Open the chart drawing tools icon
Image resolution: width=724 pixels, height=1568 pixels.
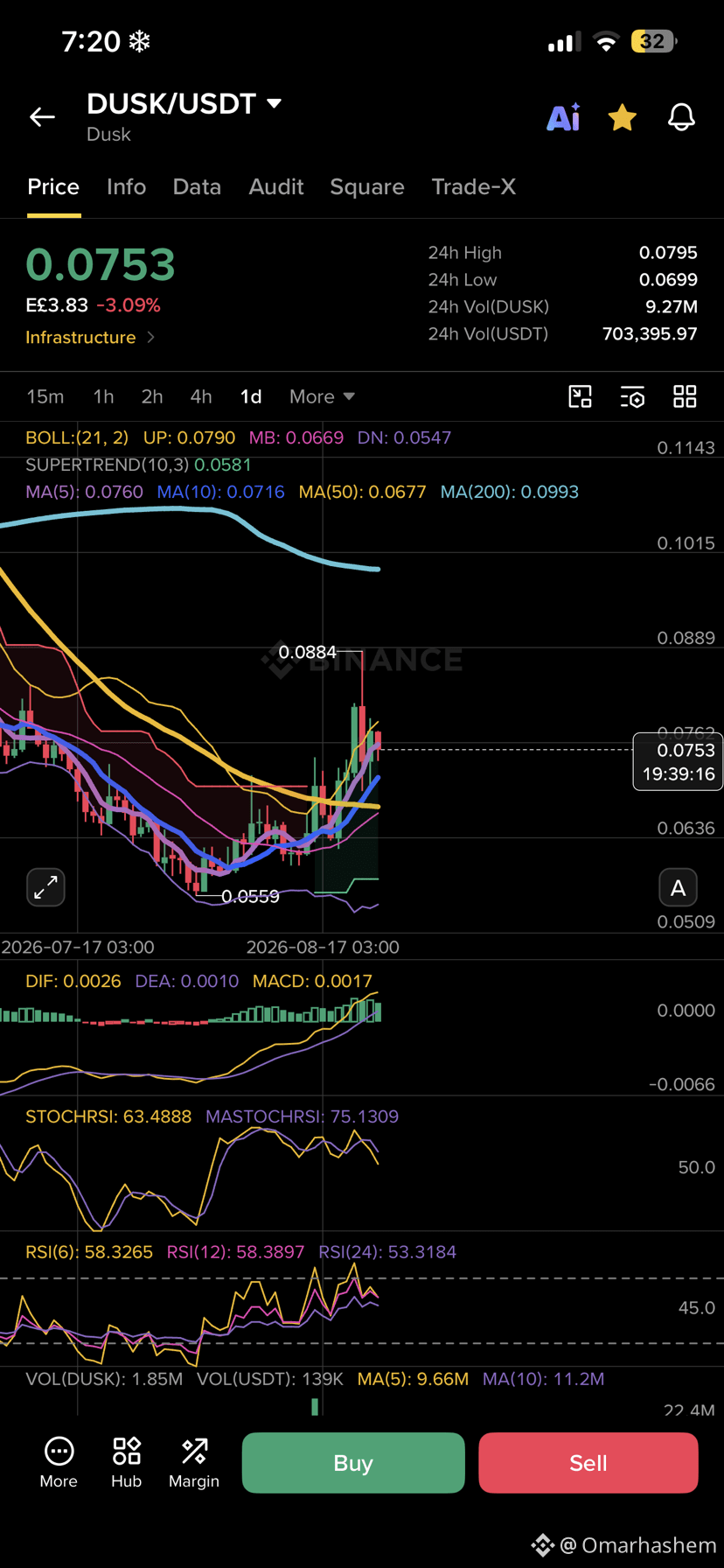581,397
